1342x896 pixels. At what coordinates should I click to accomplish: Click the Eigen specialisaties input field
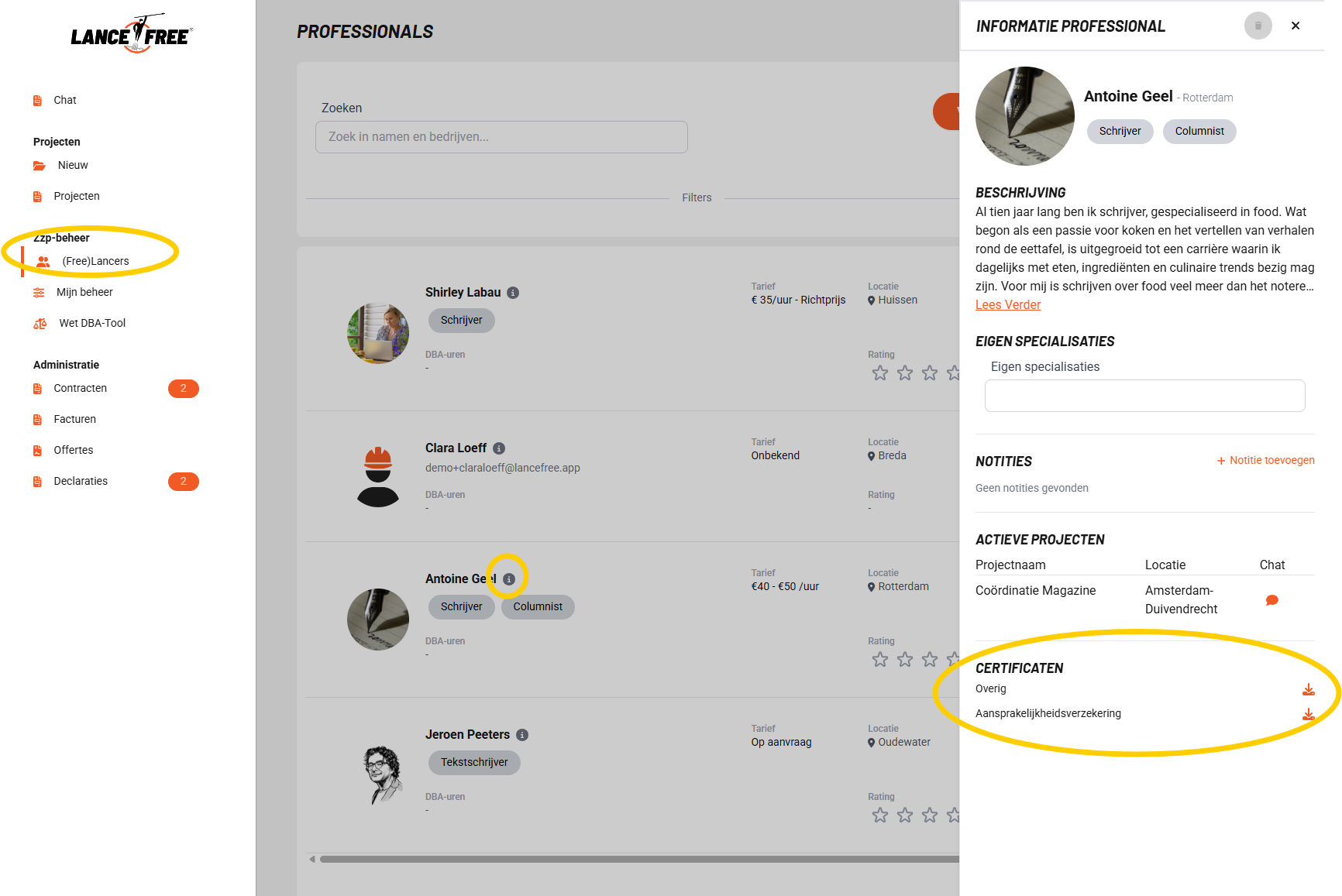pyautogui.click(x=1144, y=396)
